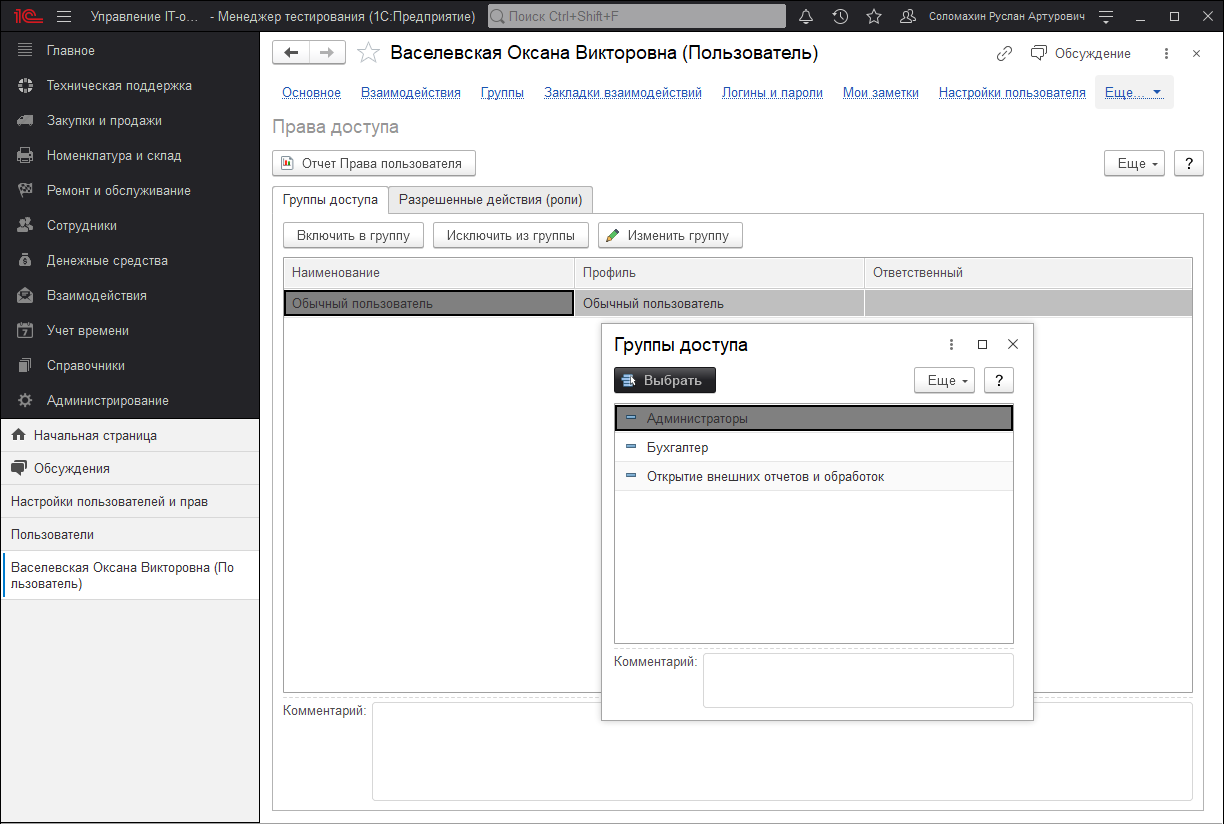
Task: Select Бухгалтер in access groups list
Action: [677, 447]
